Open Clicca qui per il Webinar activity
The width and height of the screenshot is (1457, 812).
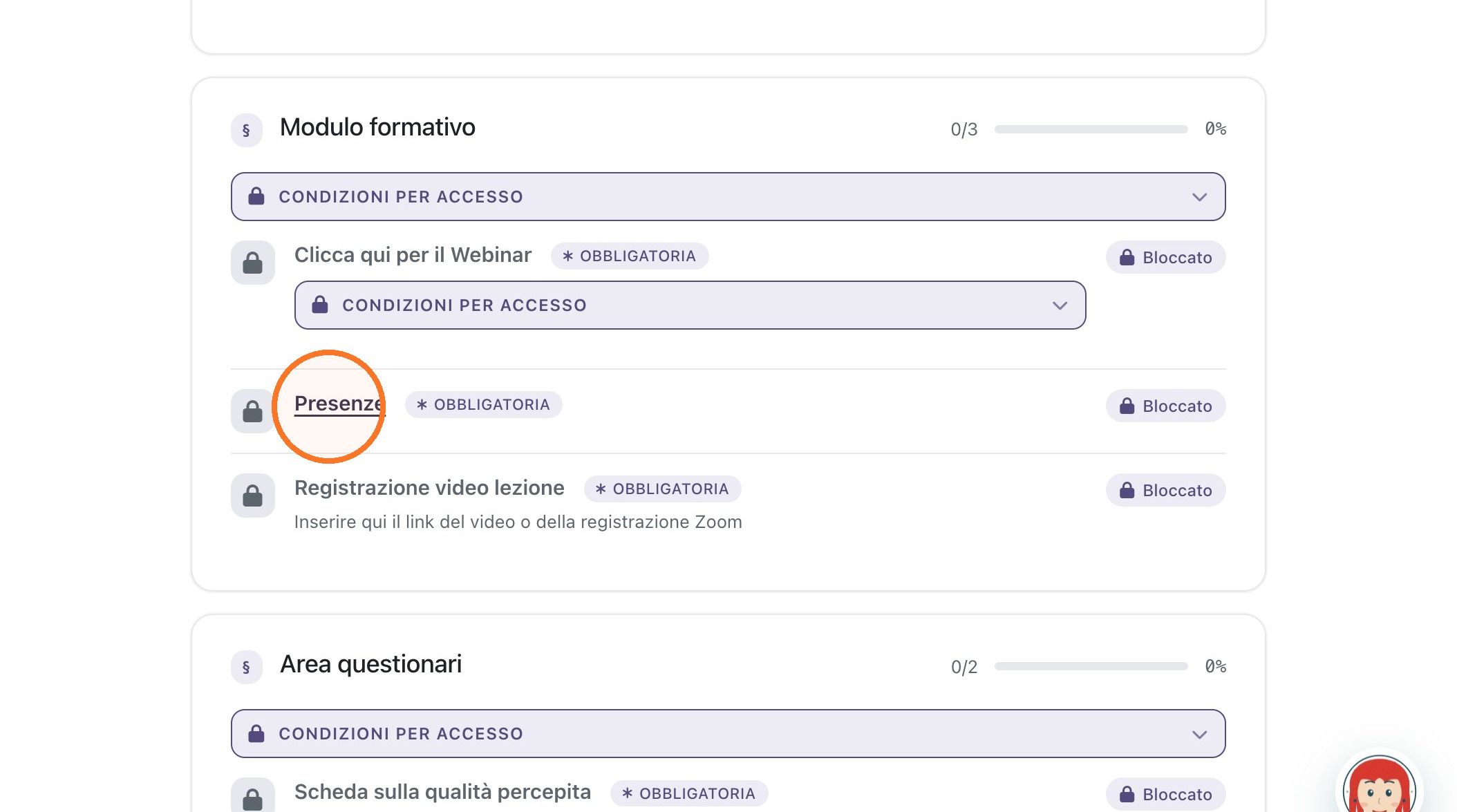click(x=413, y=255)
